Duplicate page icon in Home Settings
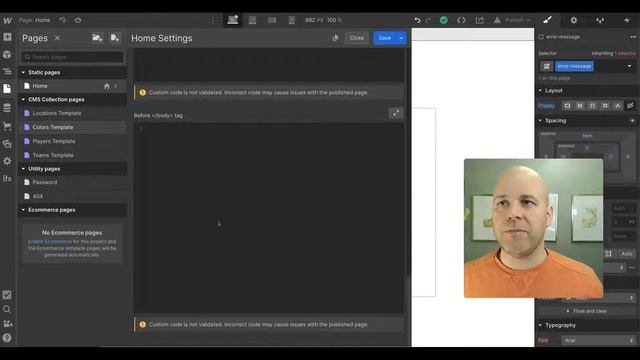Image resolution: width=640 pixels, height=360 pixels. [x=335, y=38]
